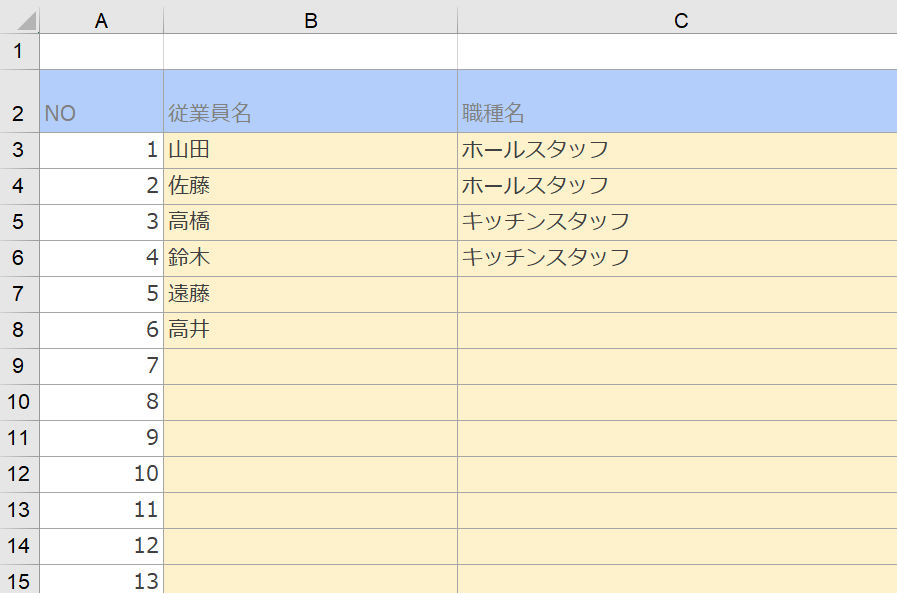Select row 8 header

pyautogui.click(x=19, y=331)
